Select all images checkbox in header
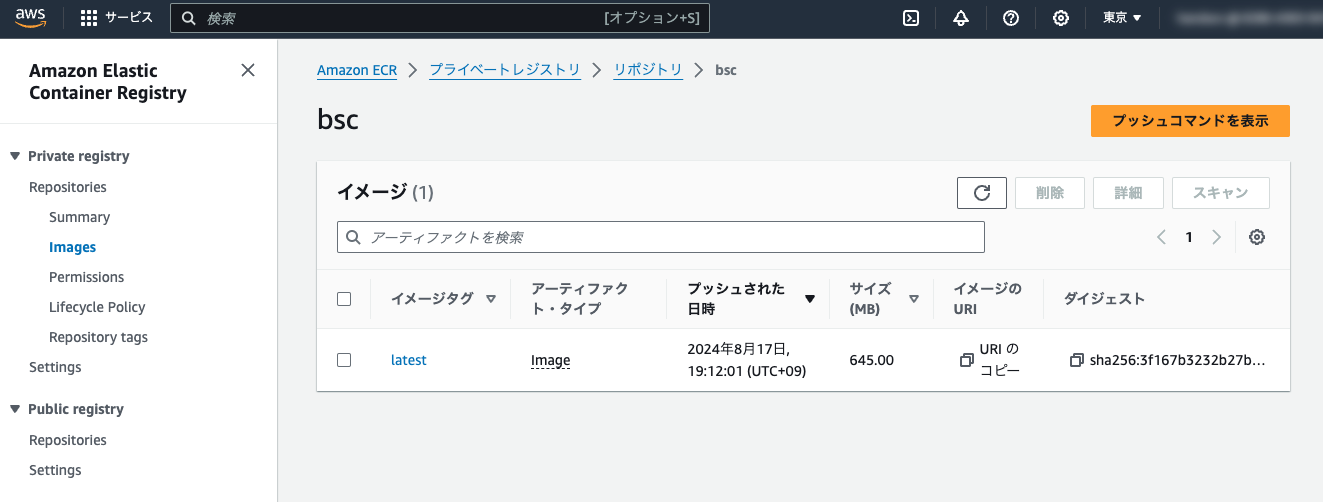 tap(344, 299)
